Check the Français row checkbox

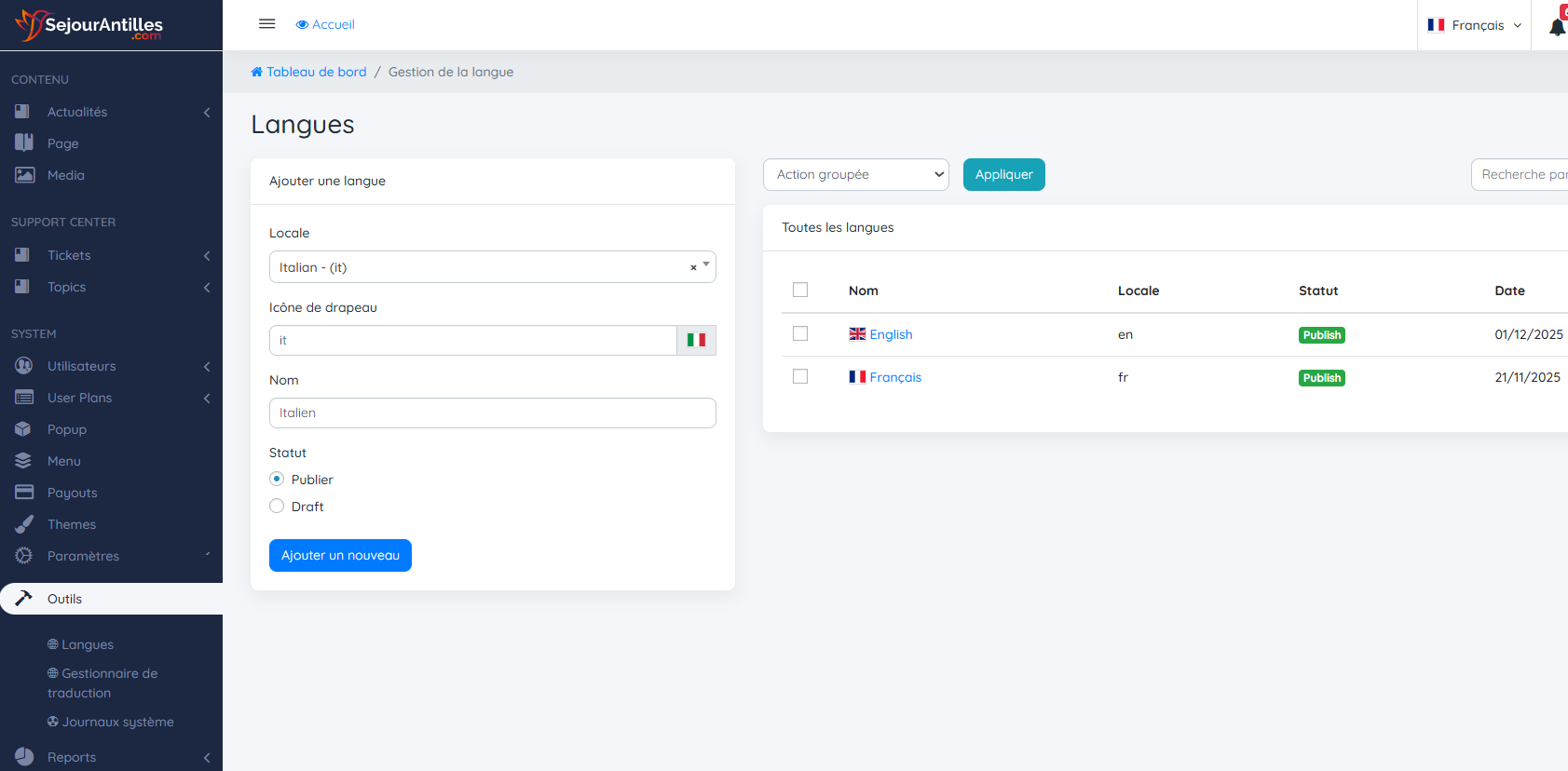pyautogui.click(x=800, y=376)
